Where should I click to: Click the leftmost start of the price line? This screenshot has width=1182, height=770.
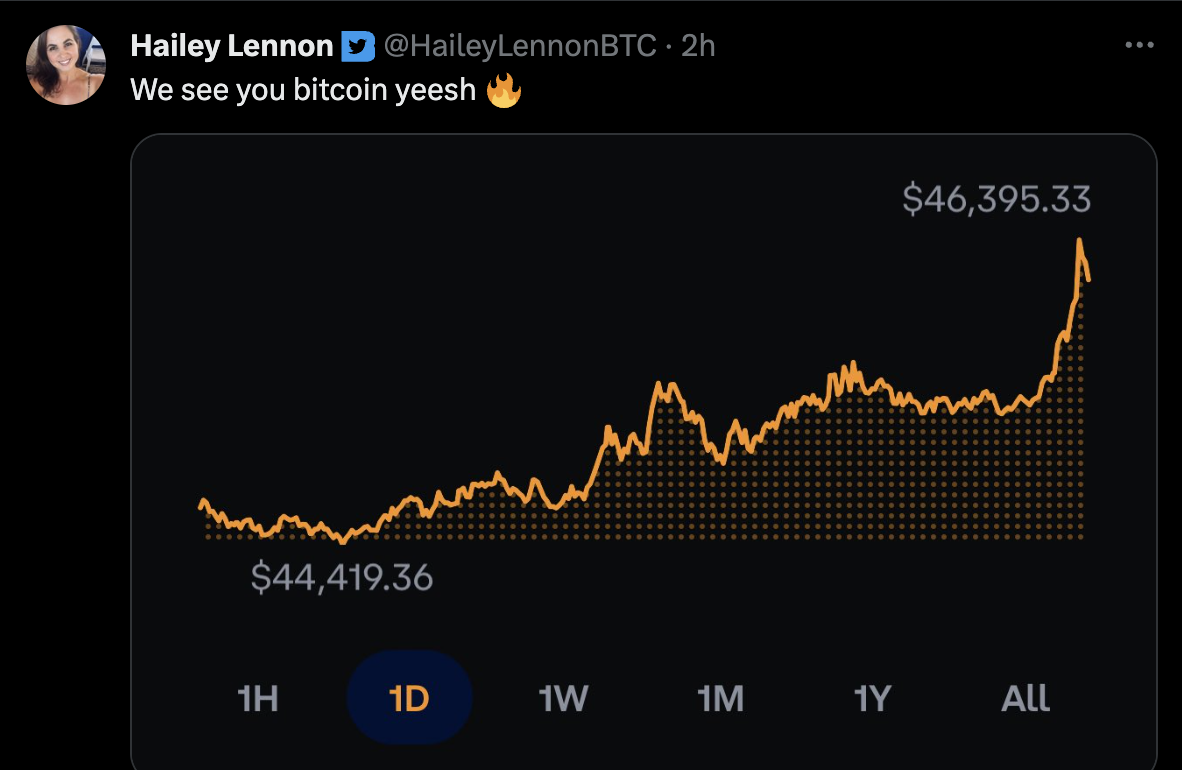click(x=202, y=503)
